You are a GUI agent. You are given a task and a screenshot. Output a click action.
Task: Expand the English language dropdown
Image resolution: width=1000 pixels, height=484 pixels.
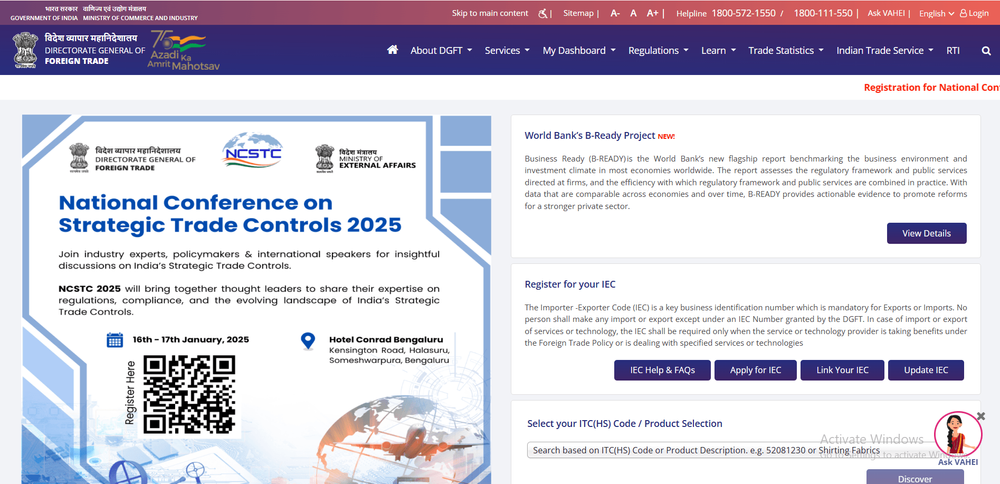(x=935, y=13)
